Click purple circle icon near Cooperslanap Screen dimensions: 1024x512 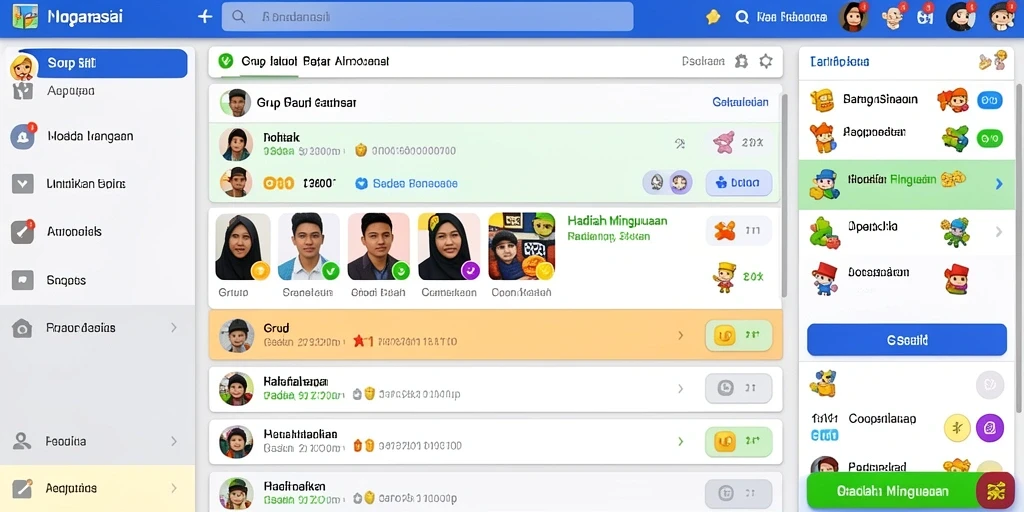989,428
